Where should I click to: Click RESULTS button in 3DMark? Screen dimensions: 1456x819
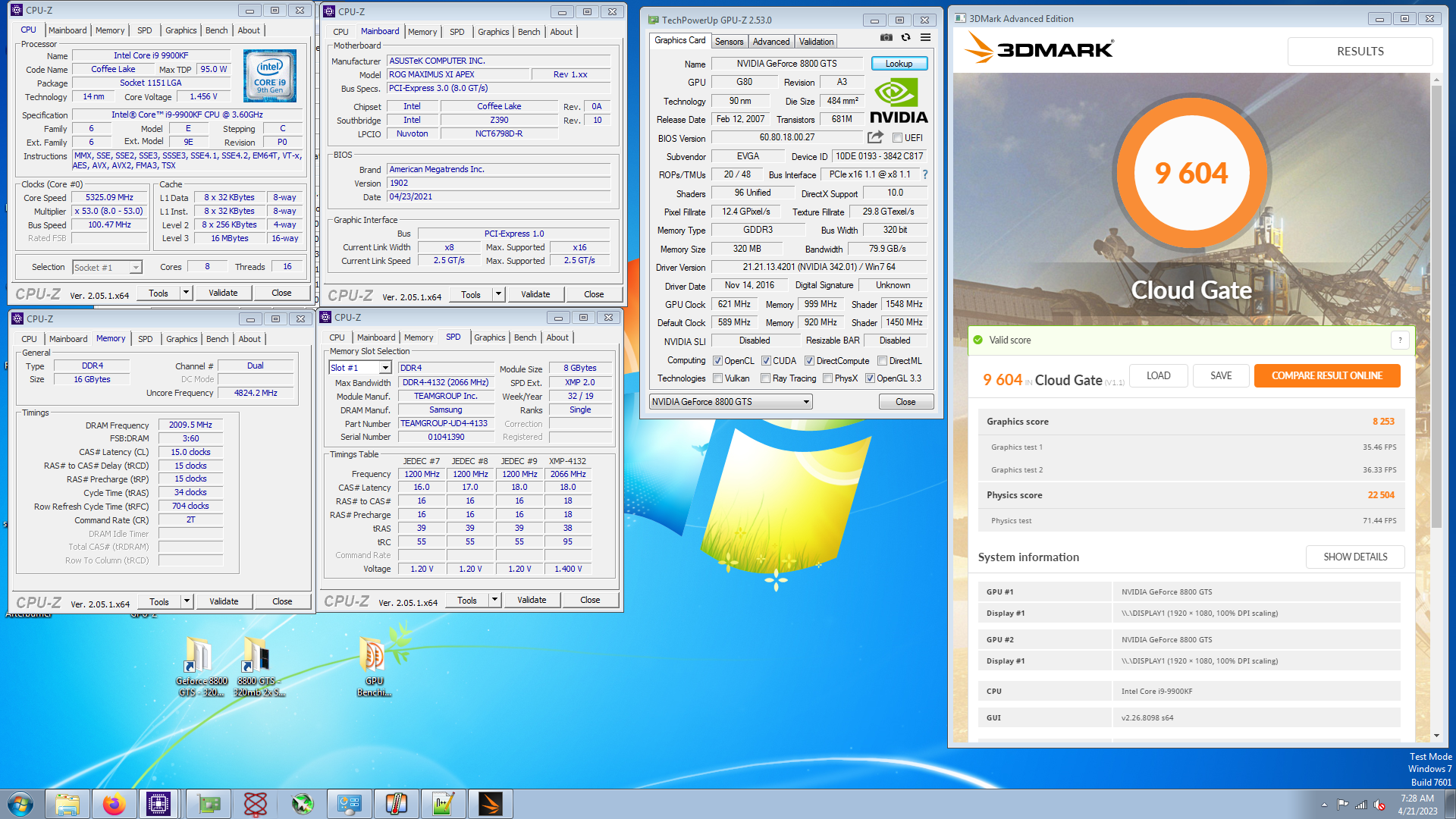[x=1360, y=51]
